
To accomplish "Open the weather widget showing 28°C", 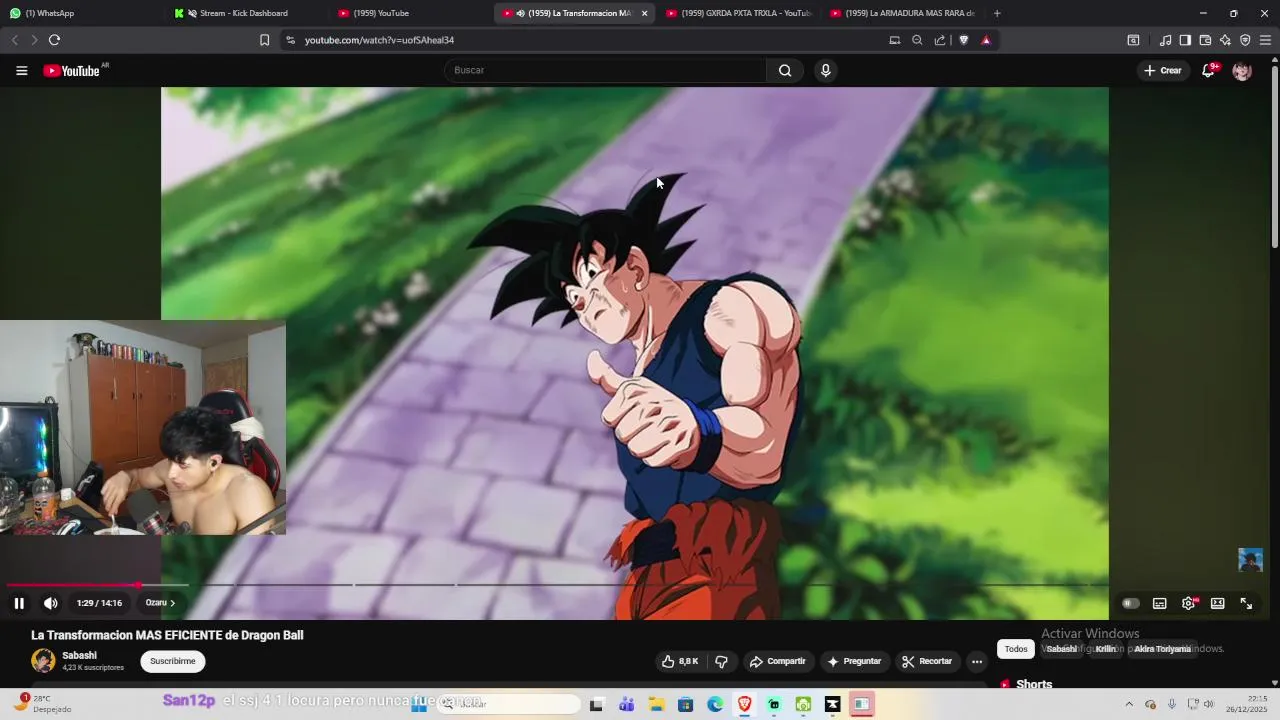I will click(45, 703).
